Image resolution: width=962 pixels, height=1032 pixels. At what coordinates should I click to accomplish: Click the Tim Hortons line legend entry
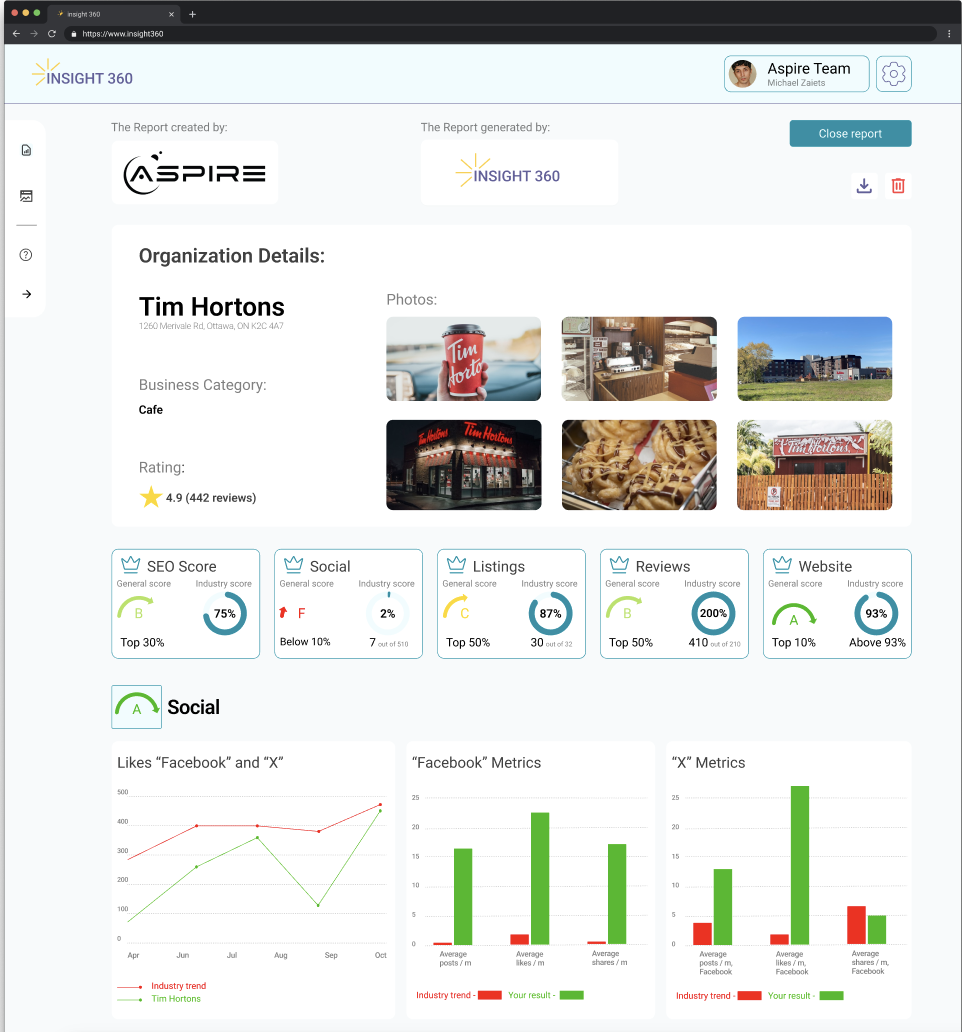click(x=159, y=999)
